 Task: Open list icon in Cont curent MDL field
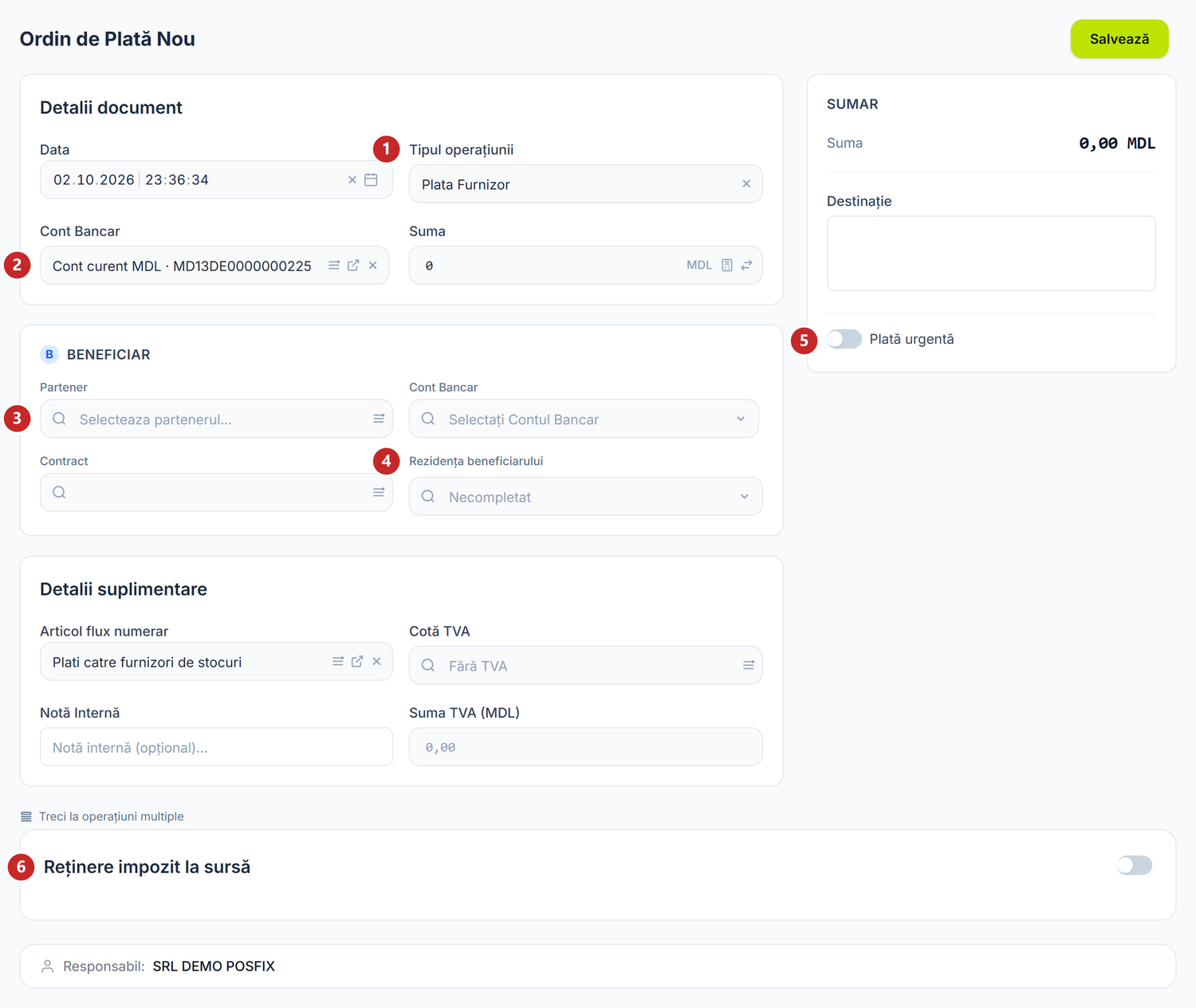tap(334, 265)
